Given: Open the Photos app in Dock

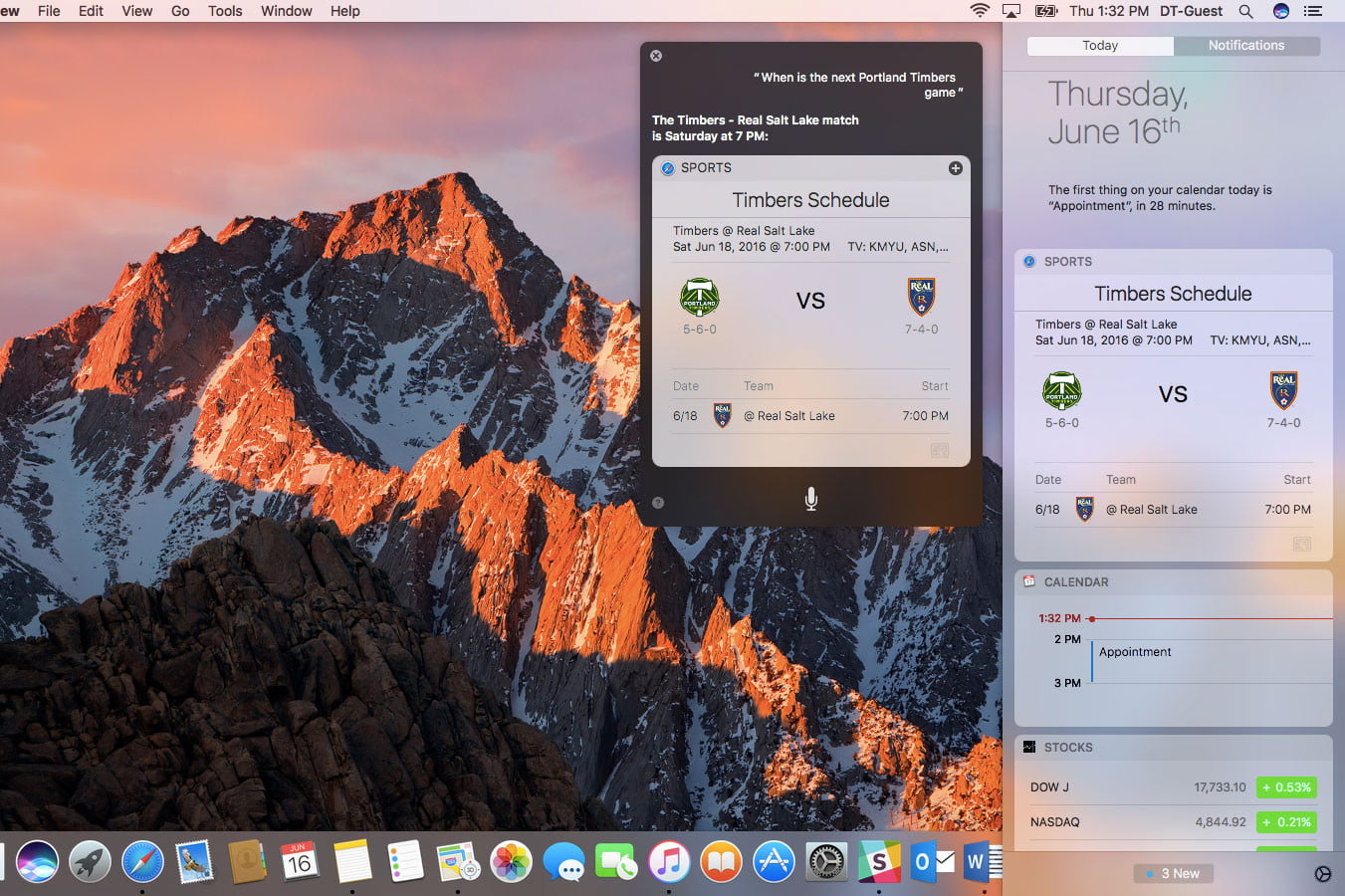Looking at the screenshot, I should [x=511, y=862].
